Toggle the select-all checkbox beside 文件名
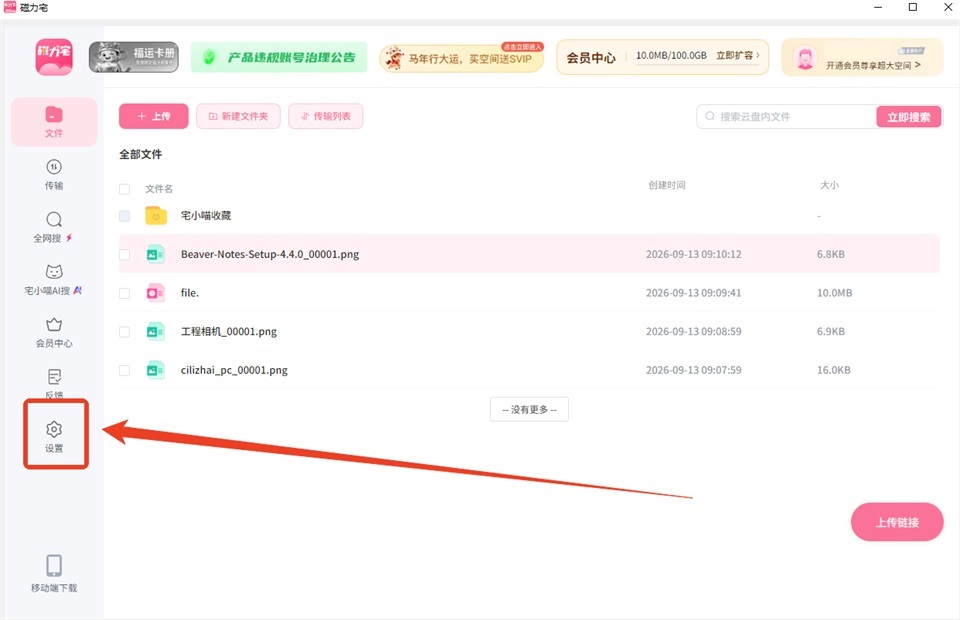This screenshot has height=620, width=960. tap(124, 189)
